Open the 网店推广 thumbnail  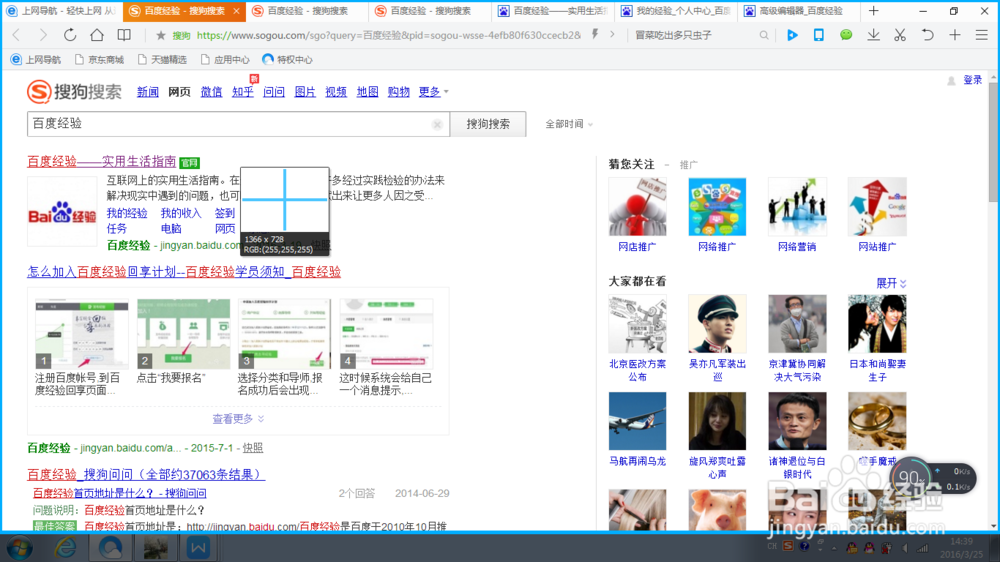coord(637,207)
